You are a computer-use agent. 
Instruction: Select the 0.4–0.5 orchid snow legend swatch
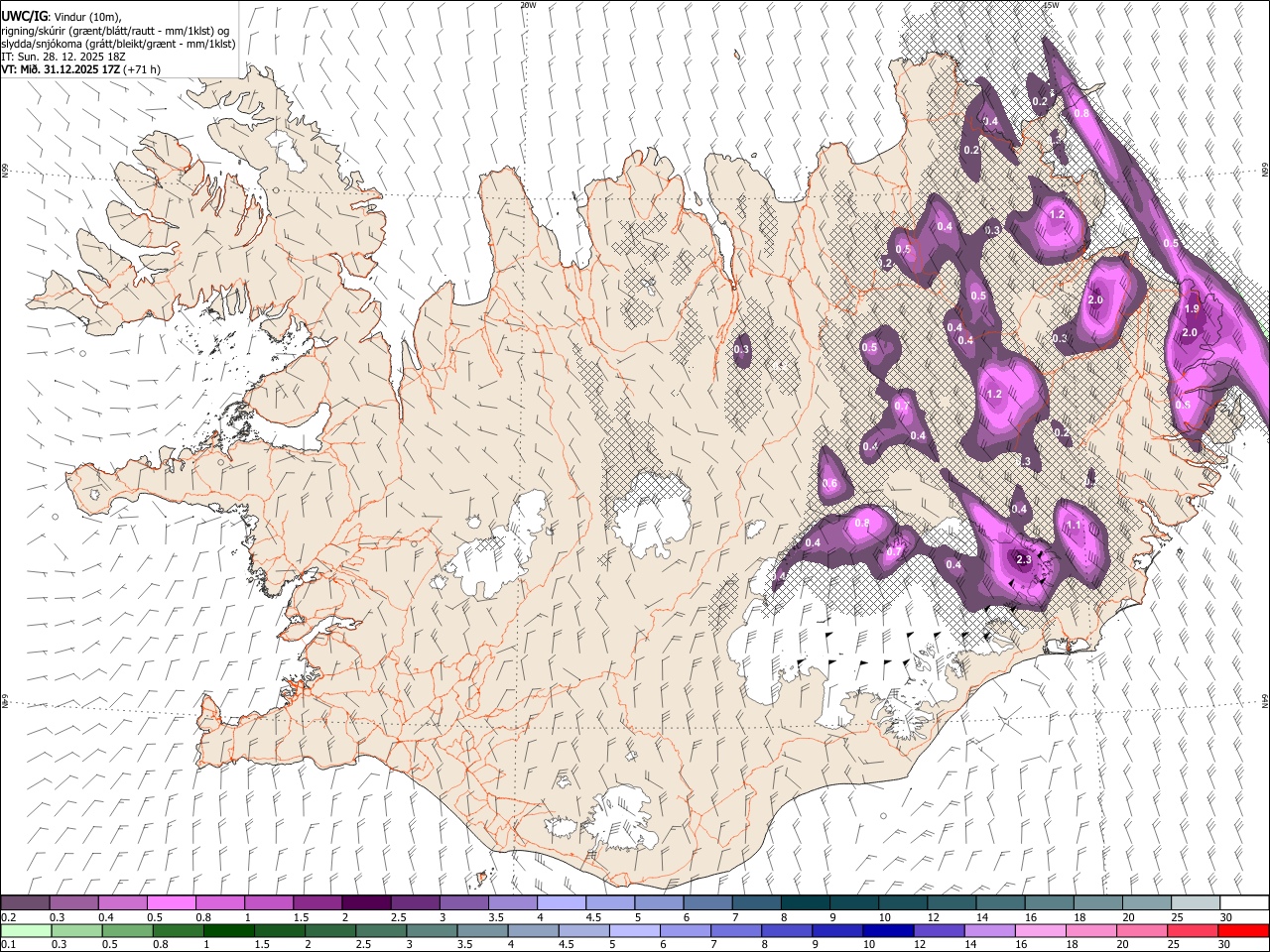point(122,902)
